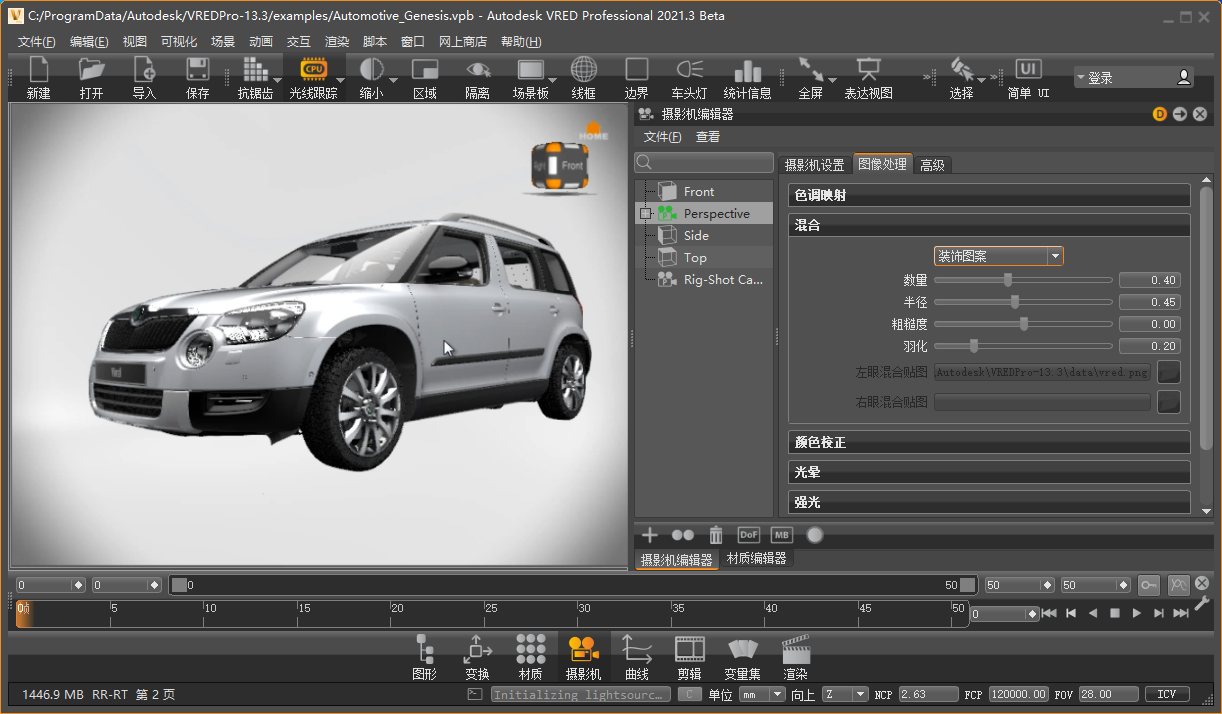Toggle the MB motion blur button
The image size is (1222, 714).
(x=782, y=535)
